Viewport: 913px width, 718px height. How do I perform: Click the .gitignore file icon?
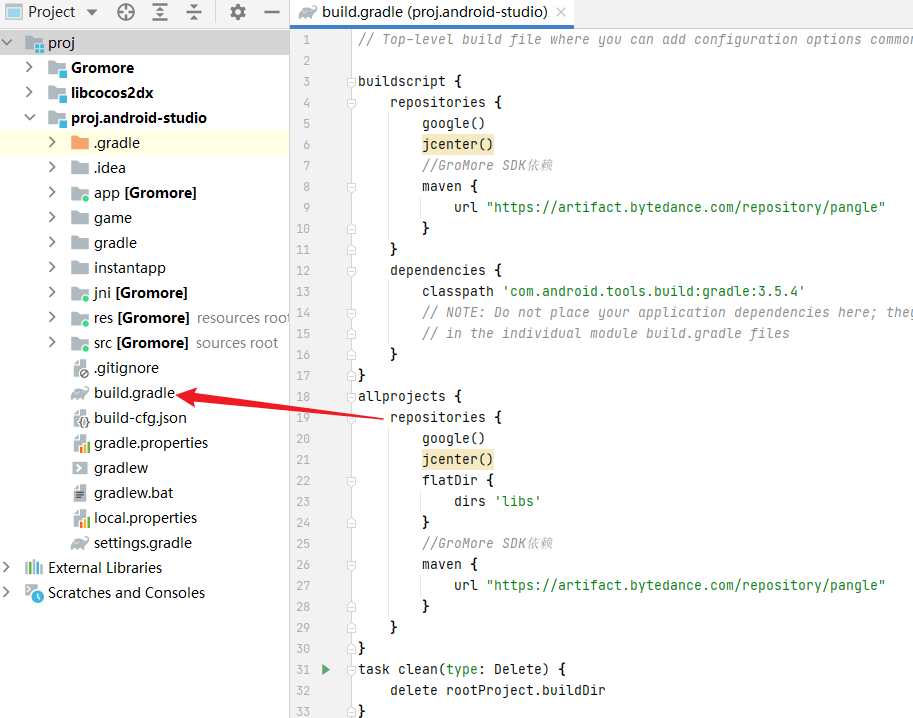point(80,369)
